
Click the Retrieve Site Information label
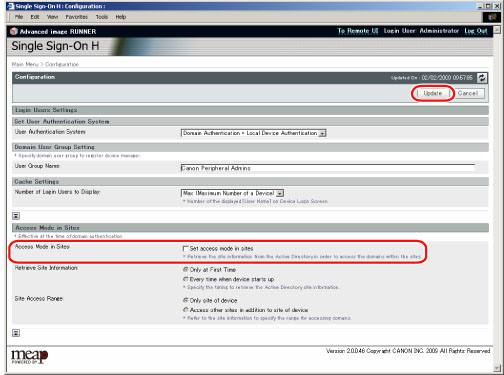[x=46, y=268]
